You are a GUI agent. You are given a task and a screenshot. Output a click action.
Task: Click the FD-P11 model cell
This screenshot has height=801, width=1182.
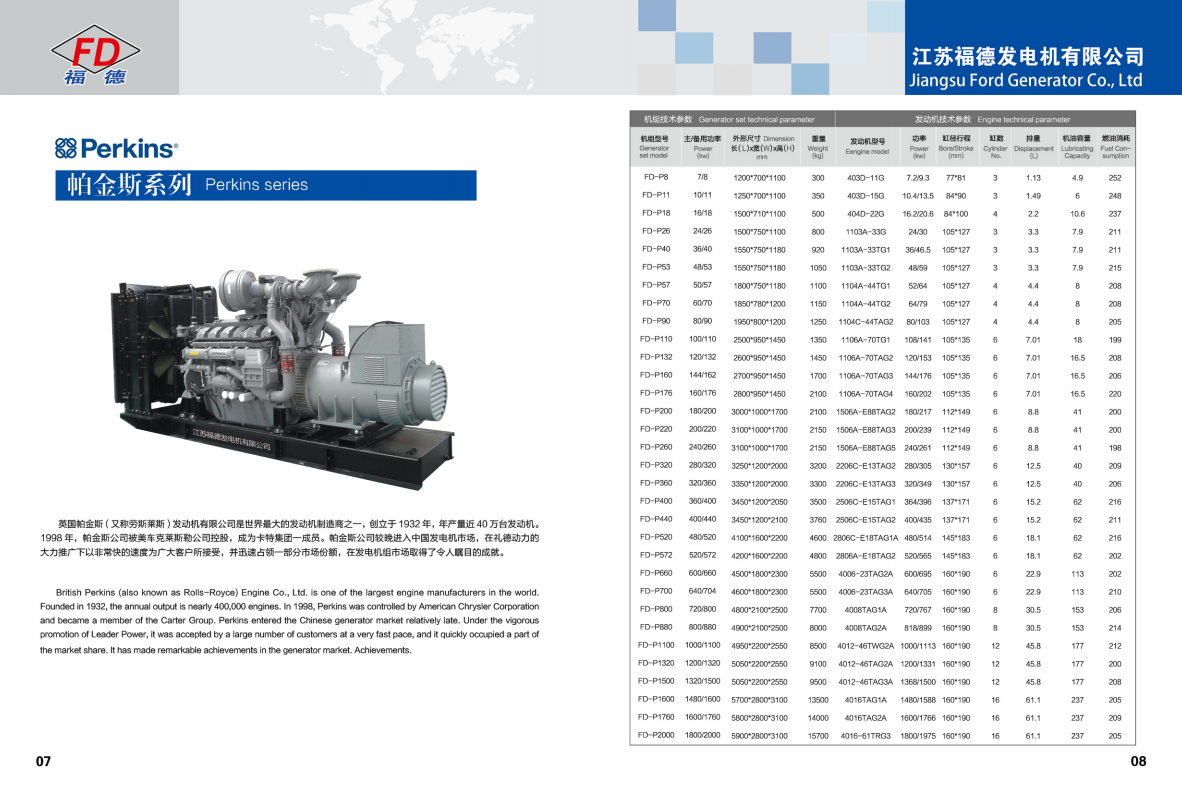[x=656, y=195]
